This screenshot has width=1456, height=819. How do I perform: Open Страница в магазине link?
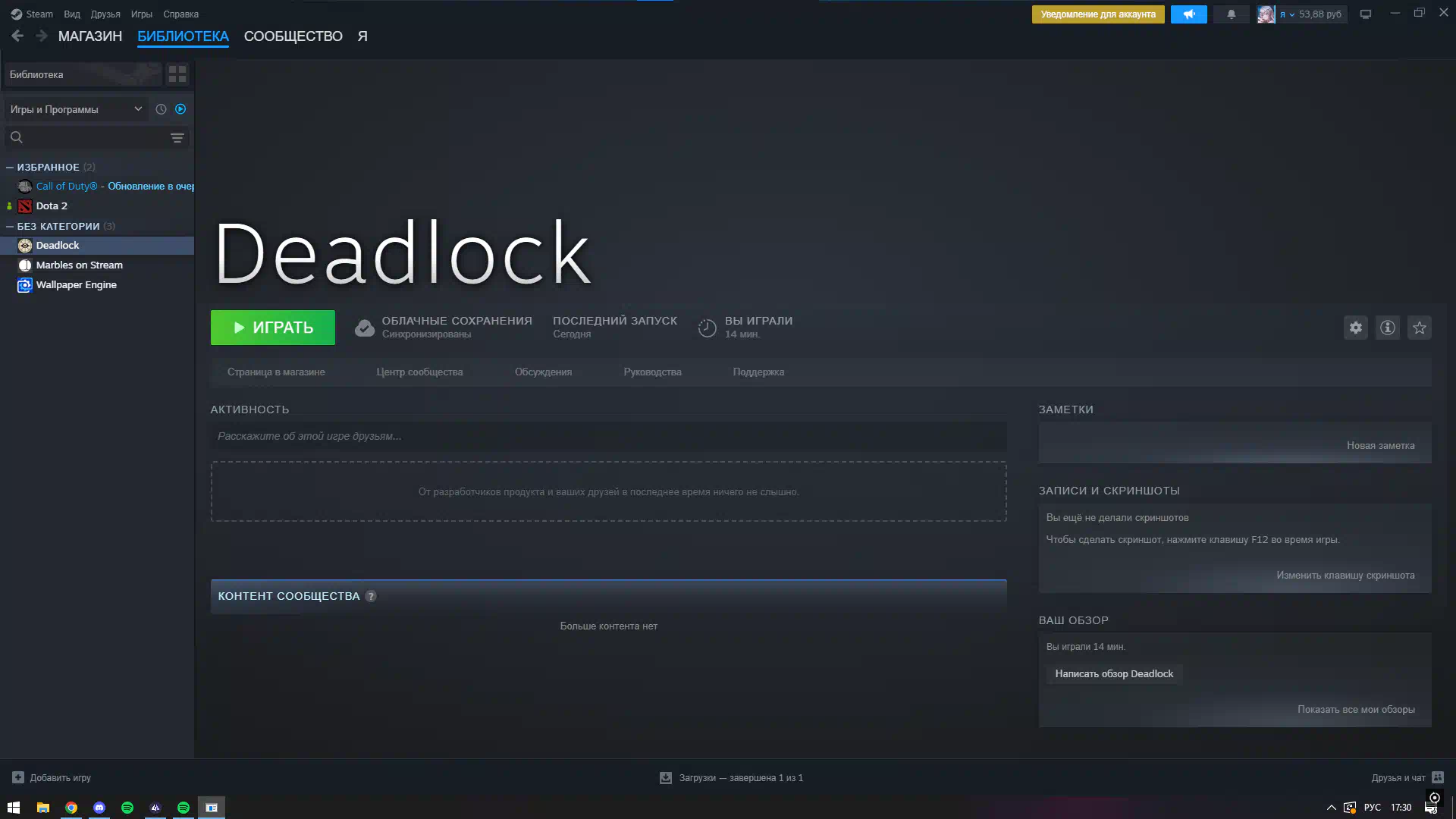click(276, 372)
